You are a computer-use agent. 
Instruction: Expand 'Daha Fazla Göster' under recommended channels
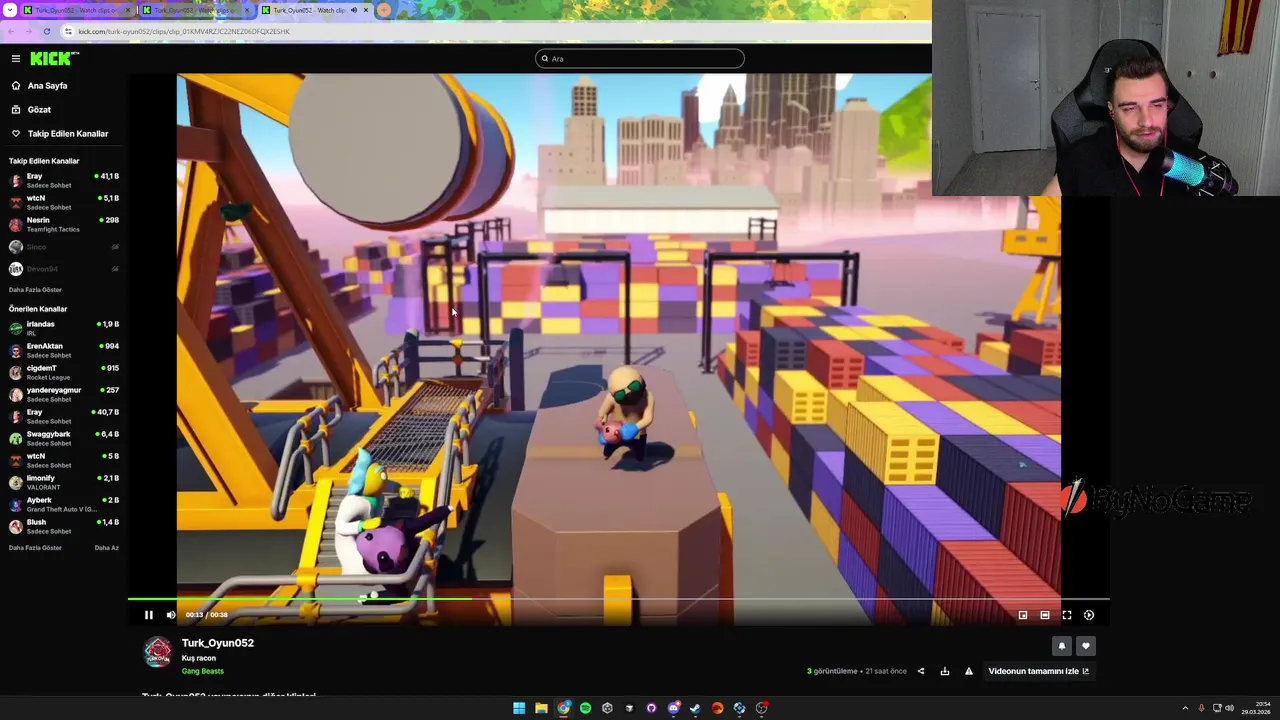click(35, 548)
